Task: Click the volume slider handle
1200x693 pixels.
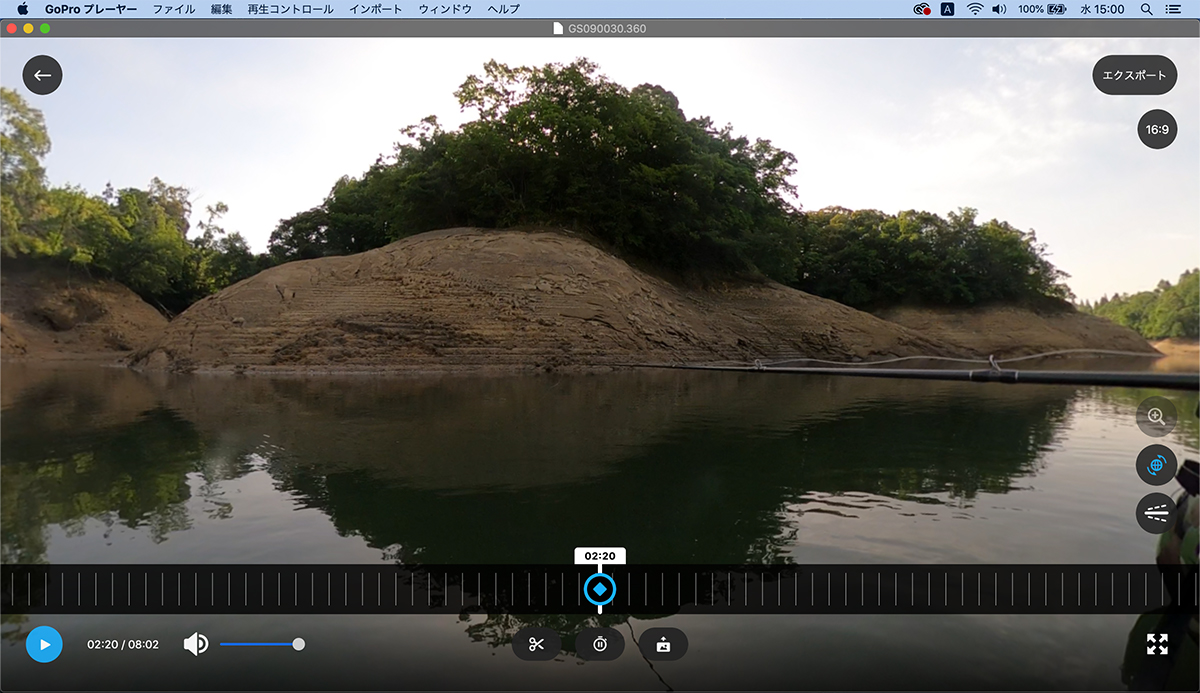Action: point(298,644)
